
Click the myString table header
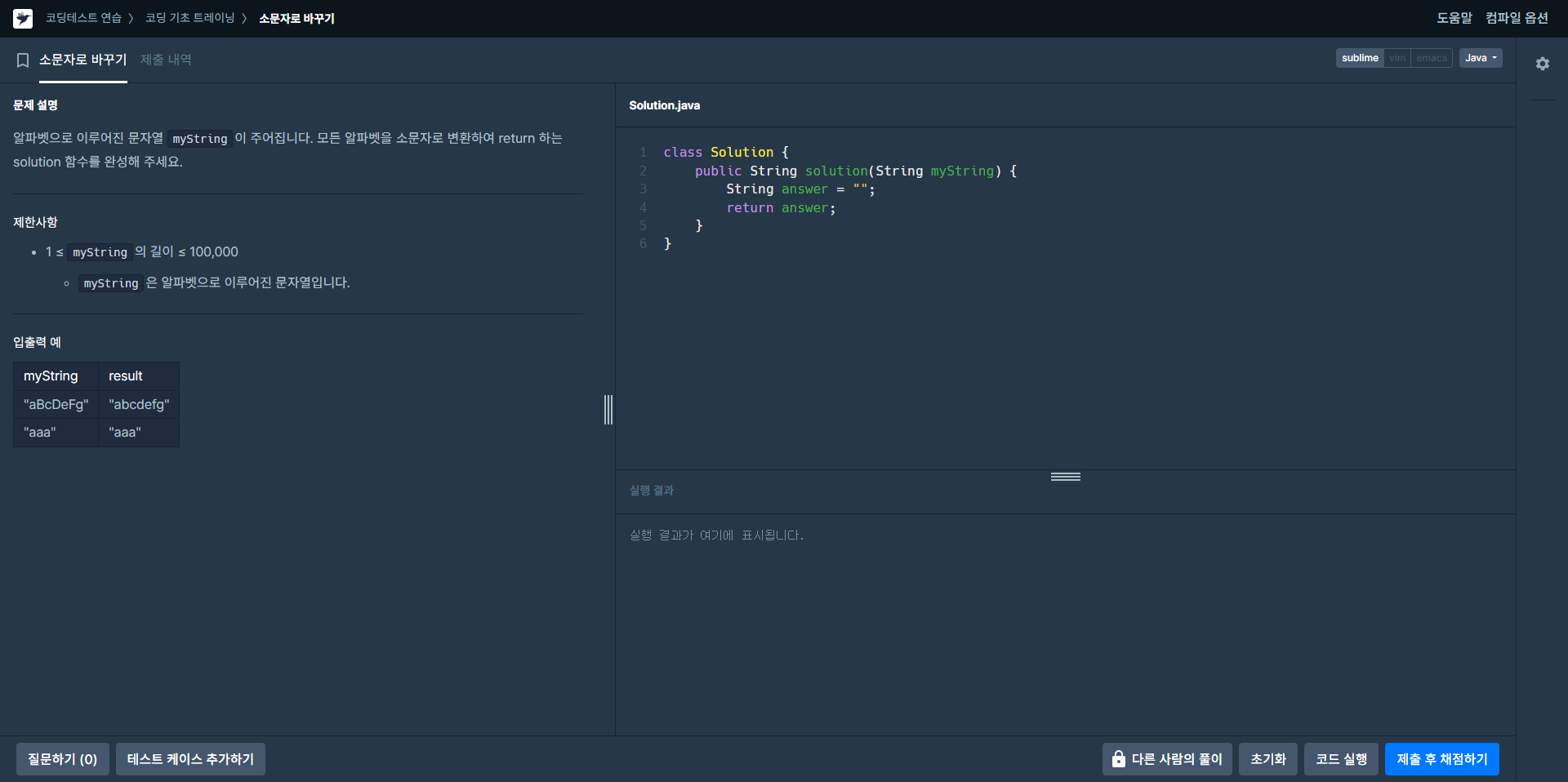[56, 376]
